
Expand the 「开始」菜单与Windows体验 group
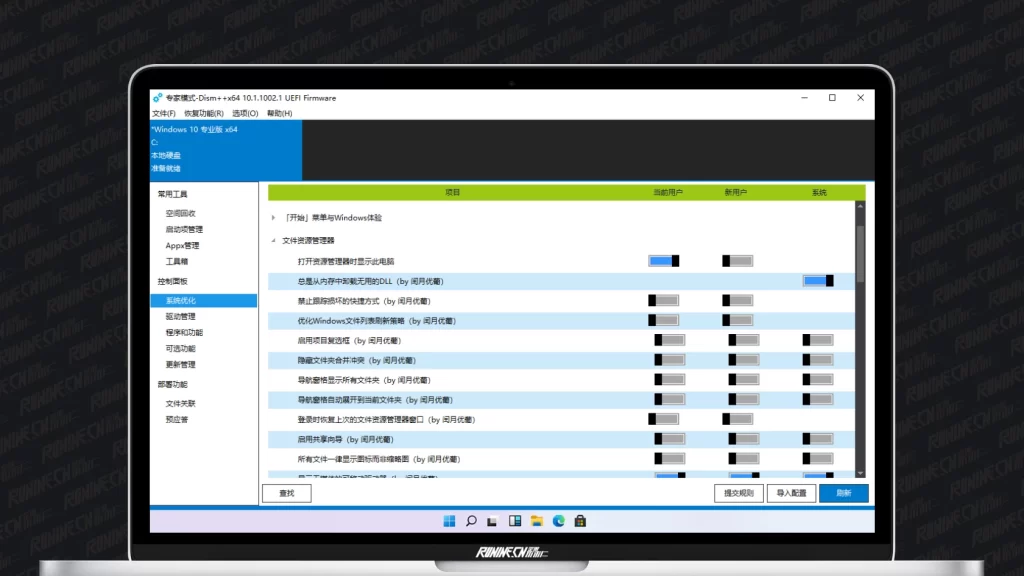[274, 218]
